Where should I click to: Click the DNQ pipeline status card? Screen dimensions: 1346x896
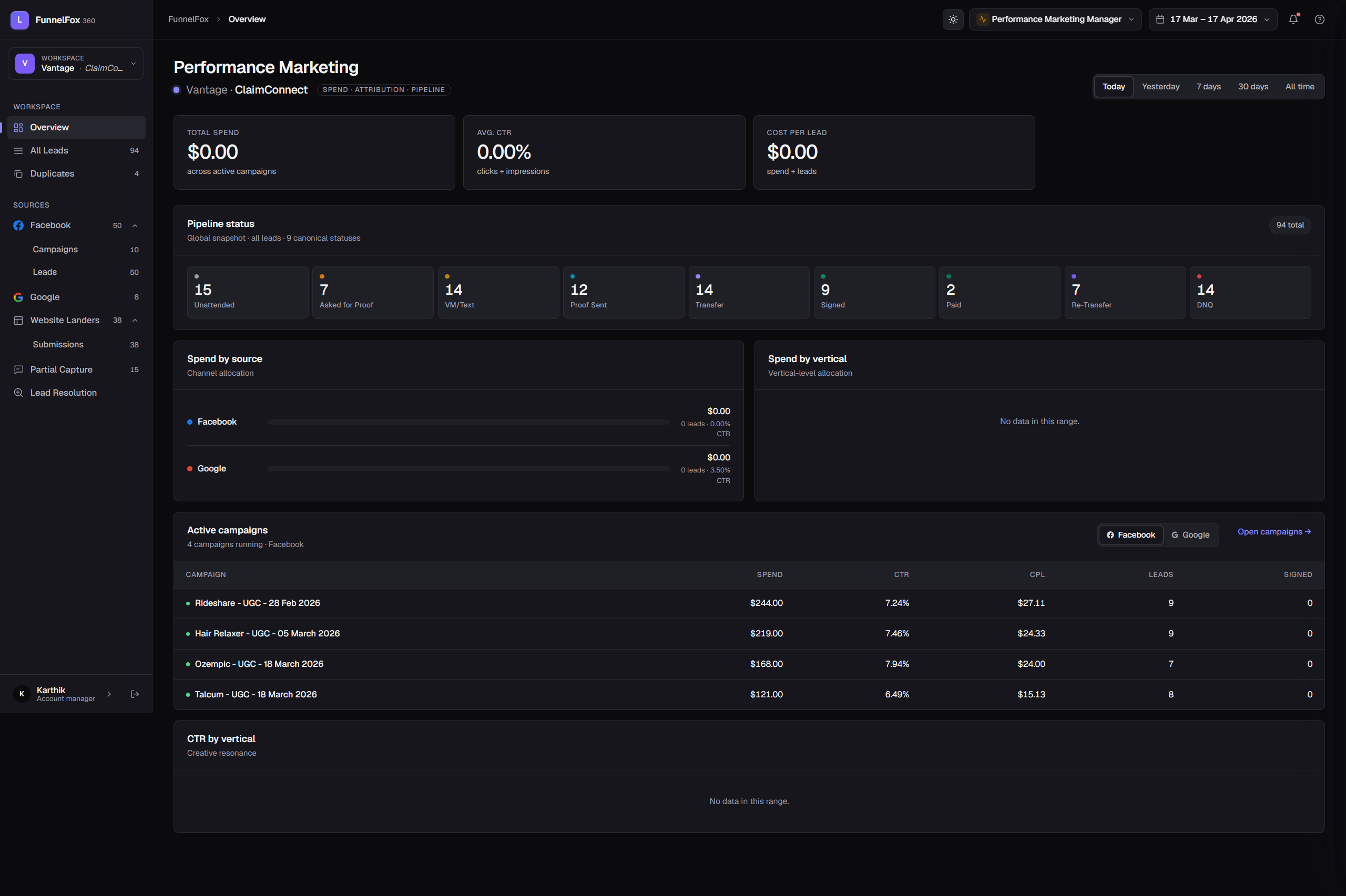click(x=1250, y=293)
